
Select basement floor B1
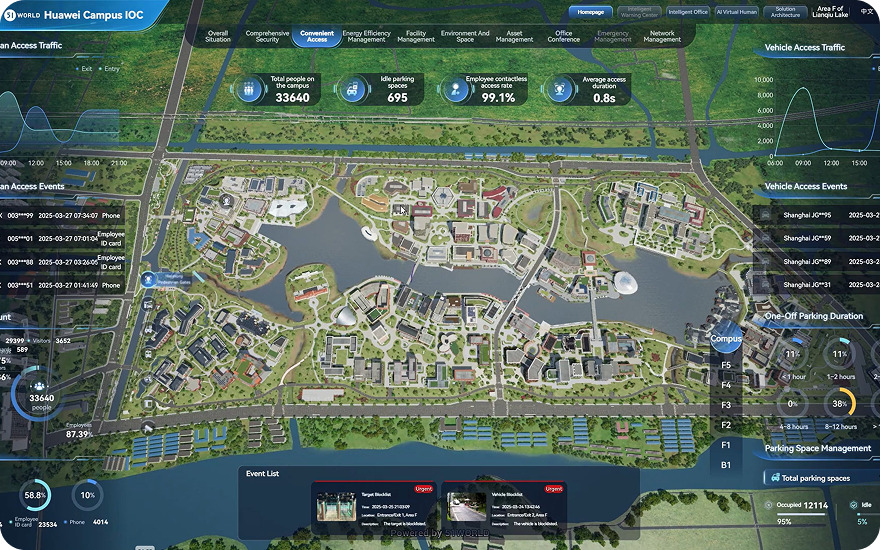pos(726,465)
